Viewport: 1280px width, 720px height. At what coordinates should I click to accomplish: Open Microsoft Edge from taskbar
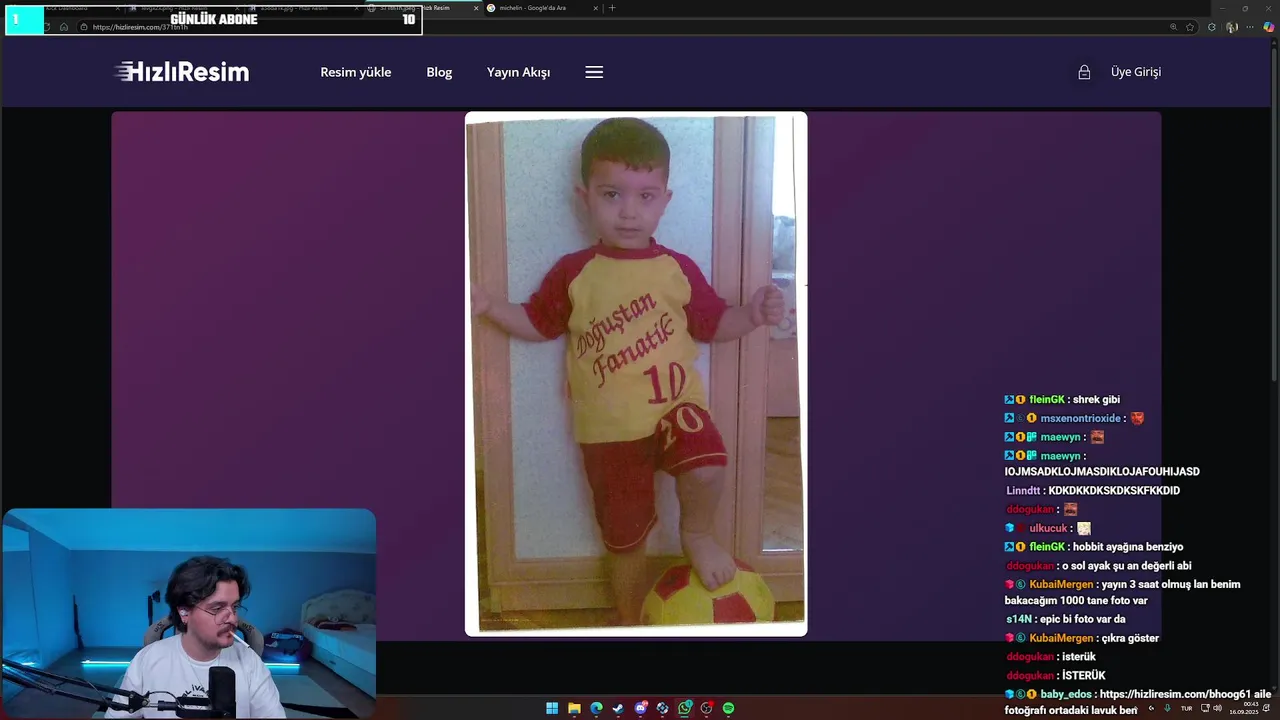tap(596, 708)
